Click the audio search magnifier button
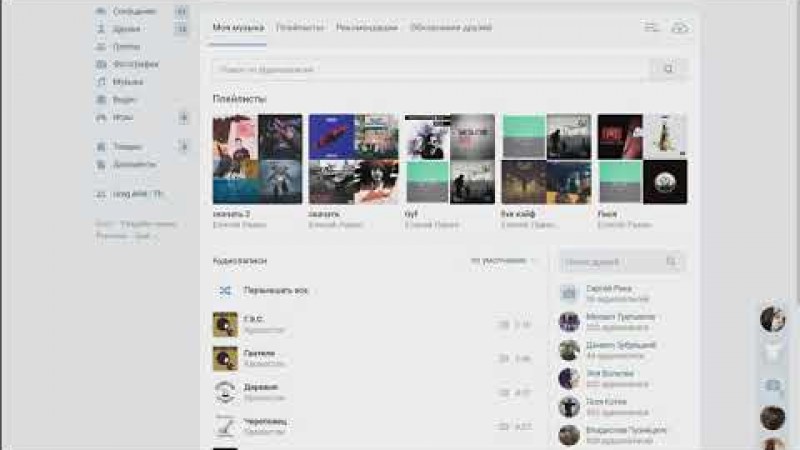 pos(668,70)
